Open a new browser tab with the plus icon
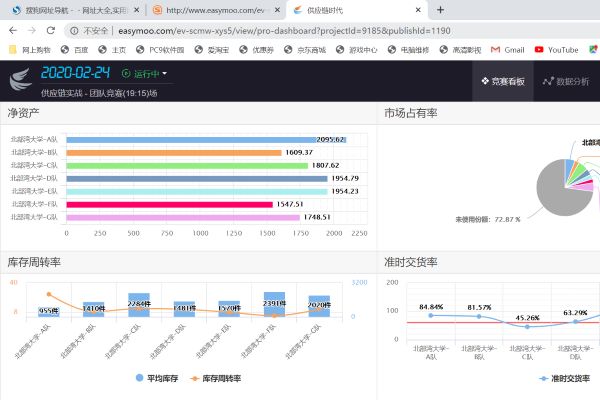The image size is (600, 400). pyautogui.click(x=440, y=9)
